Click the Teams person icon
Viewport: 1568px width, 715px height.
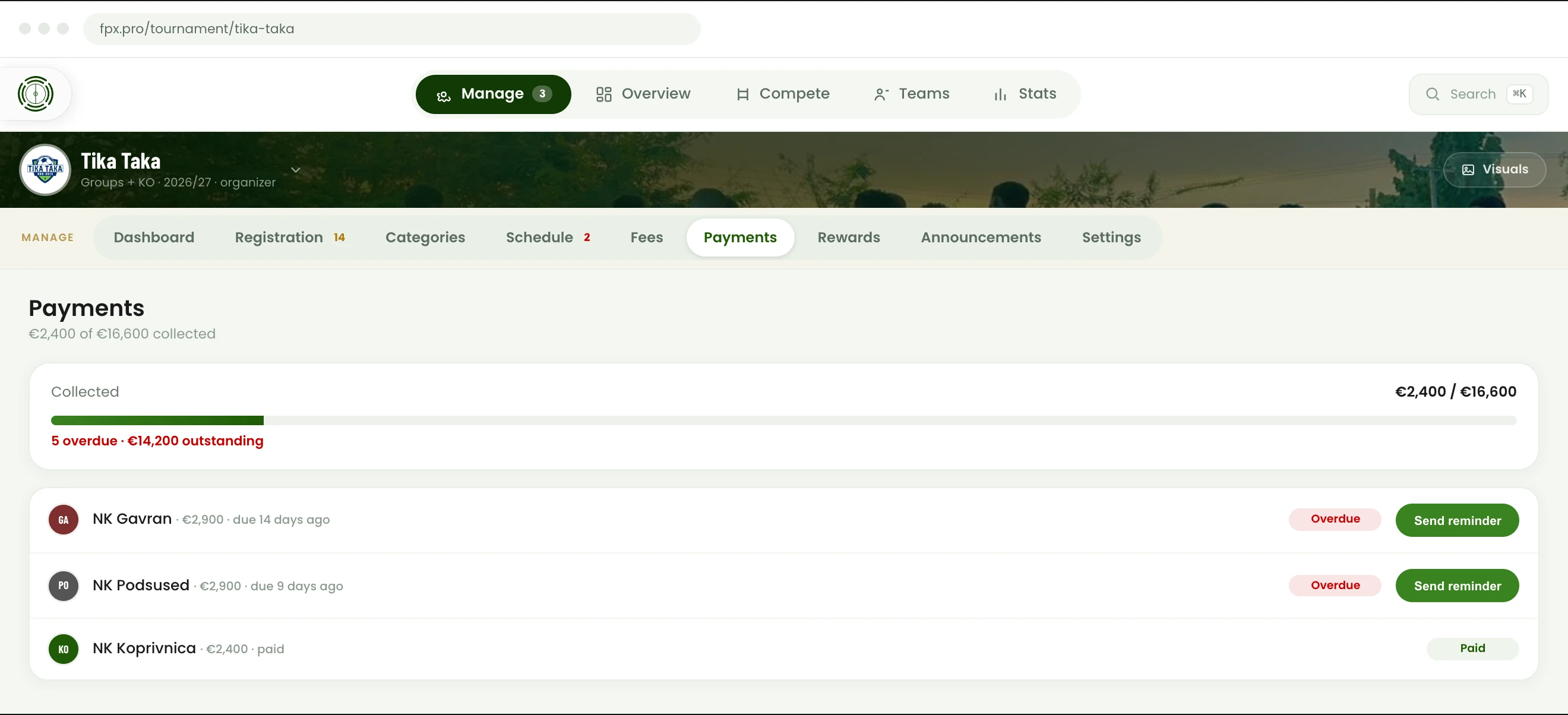coord(881,94)
